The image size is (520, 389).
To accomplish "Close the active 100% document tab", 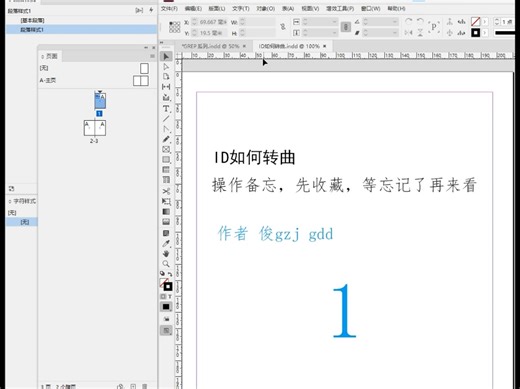I will click(325, 46).
